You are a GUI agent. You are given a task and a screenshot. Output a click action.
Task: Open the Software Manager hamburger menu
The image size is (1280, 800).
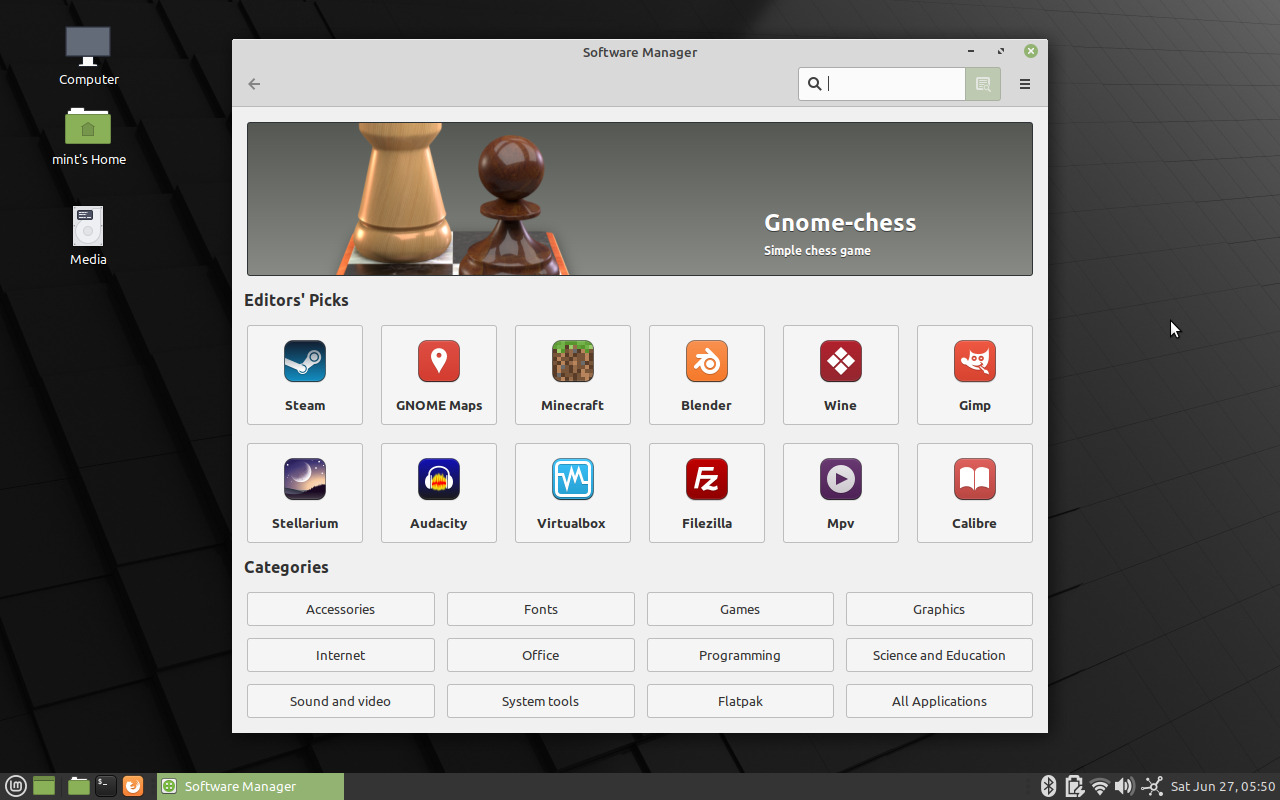(x=1025, y=84)
